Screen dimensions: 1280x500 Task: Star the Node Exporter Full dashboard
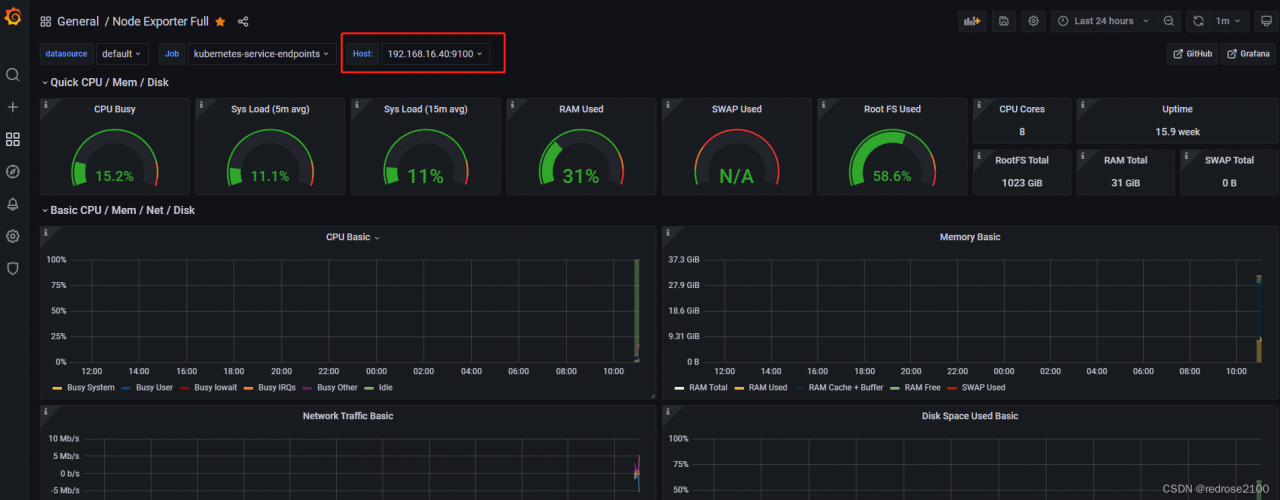tap(220, 21)
